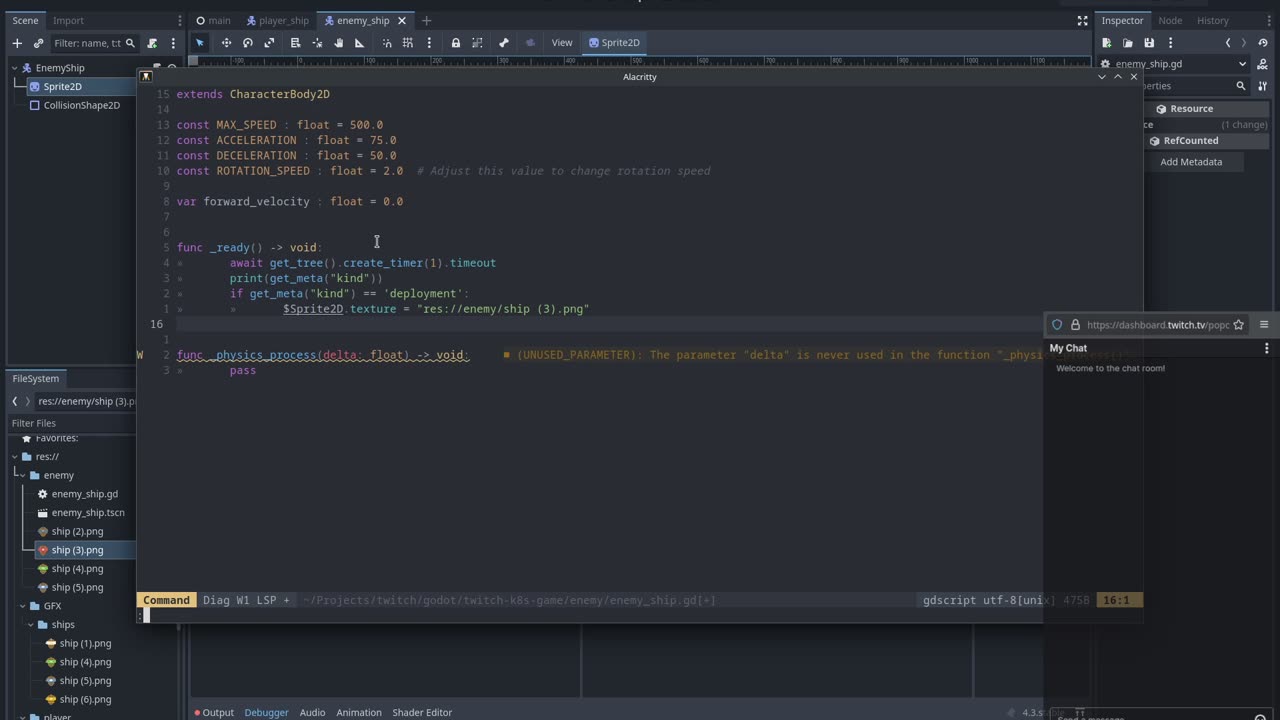
Task: Collapse the enemy folder
Action: click(23, 475)
